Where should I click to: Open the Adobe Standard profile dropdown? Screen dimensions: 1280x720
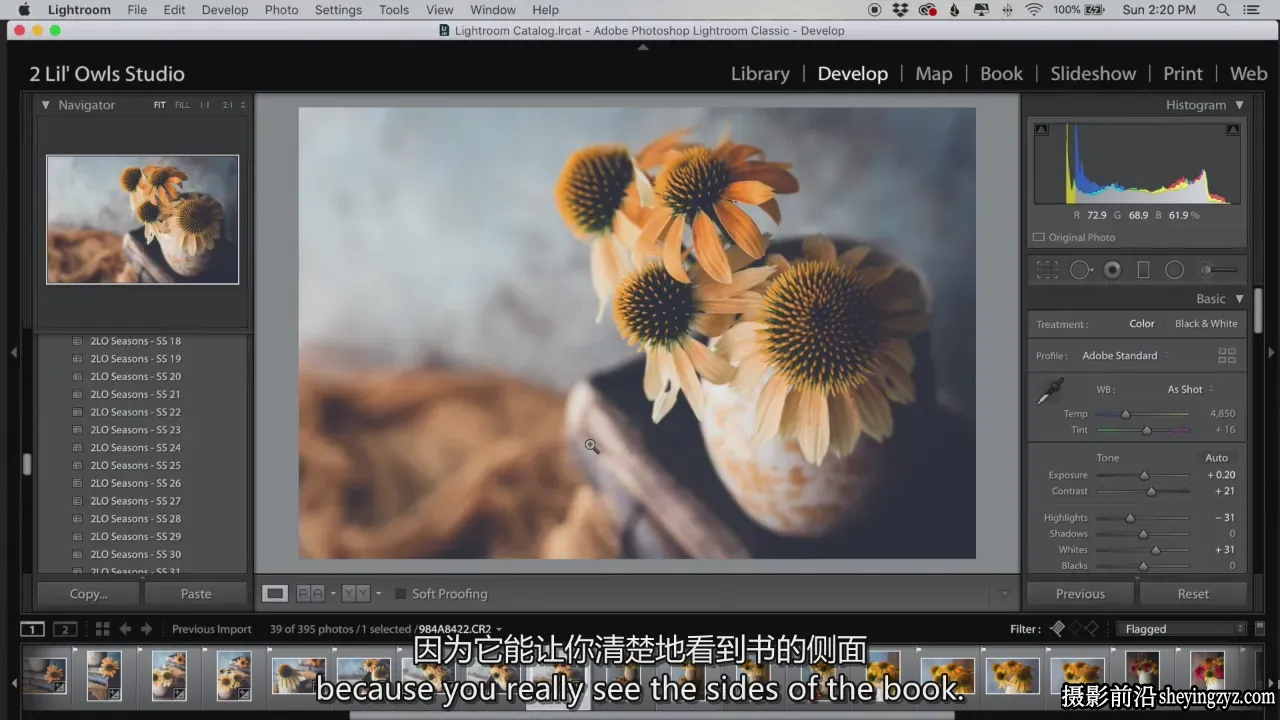click(1125, 356)
